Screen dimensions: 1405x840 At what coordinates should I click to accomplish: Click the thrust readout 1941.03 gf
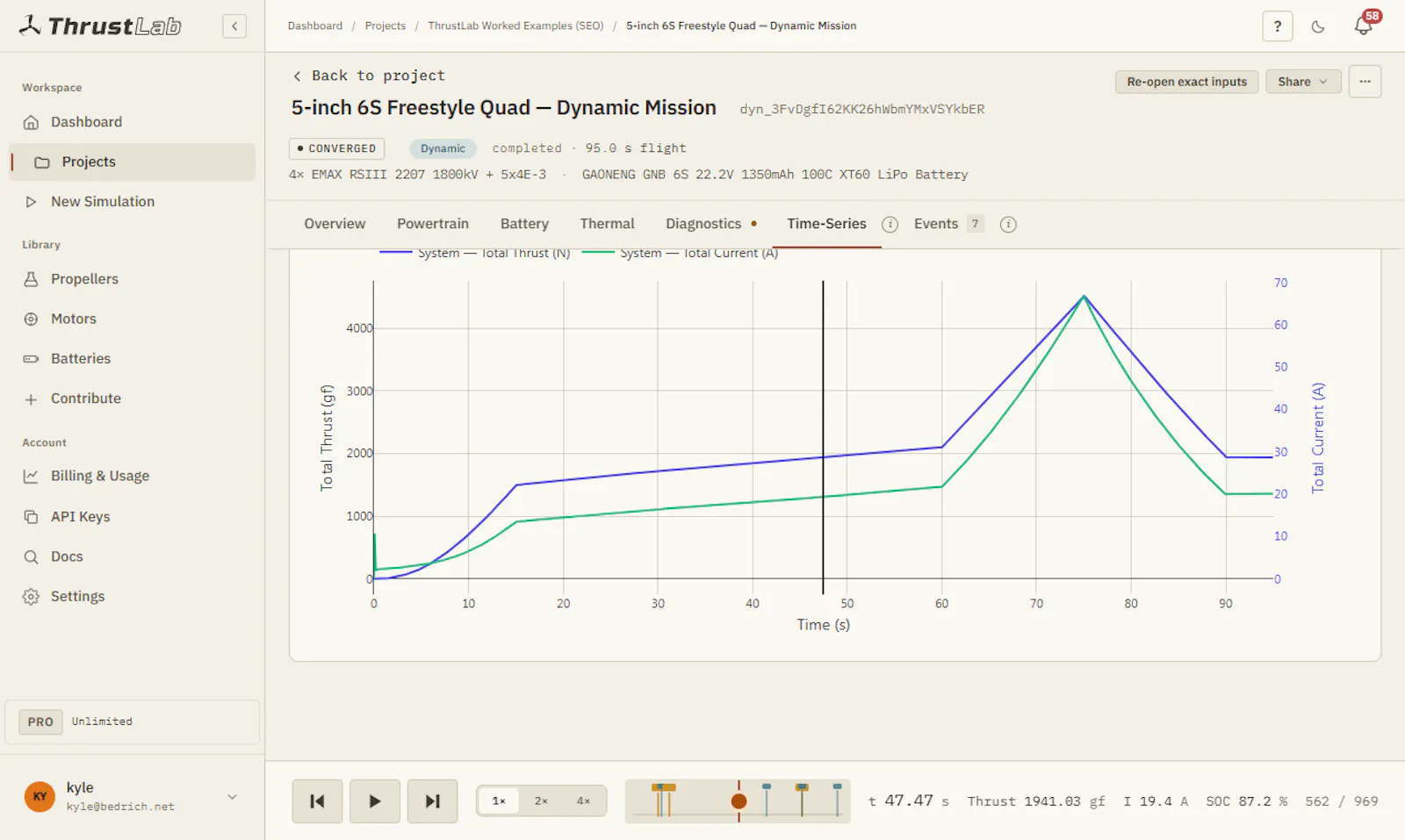coord(1036,801)
